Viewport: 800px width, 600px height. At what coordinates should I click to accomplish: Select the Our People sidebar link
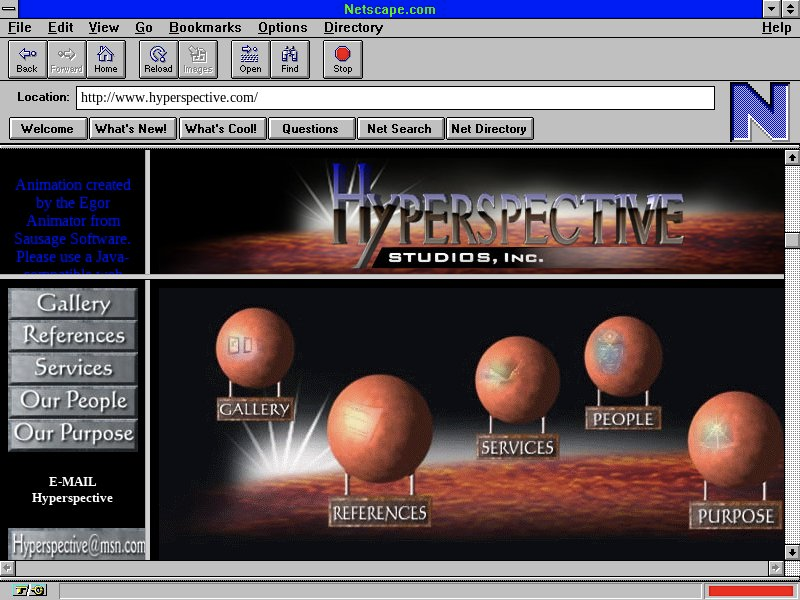74,401
